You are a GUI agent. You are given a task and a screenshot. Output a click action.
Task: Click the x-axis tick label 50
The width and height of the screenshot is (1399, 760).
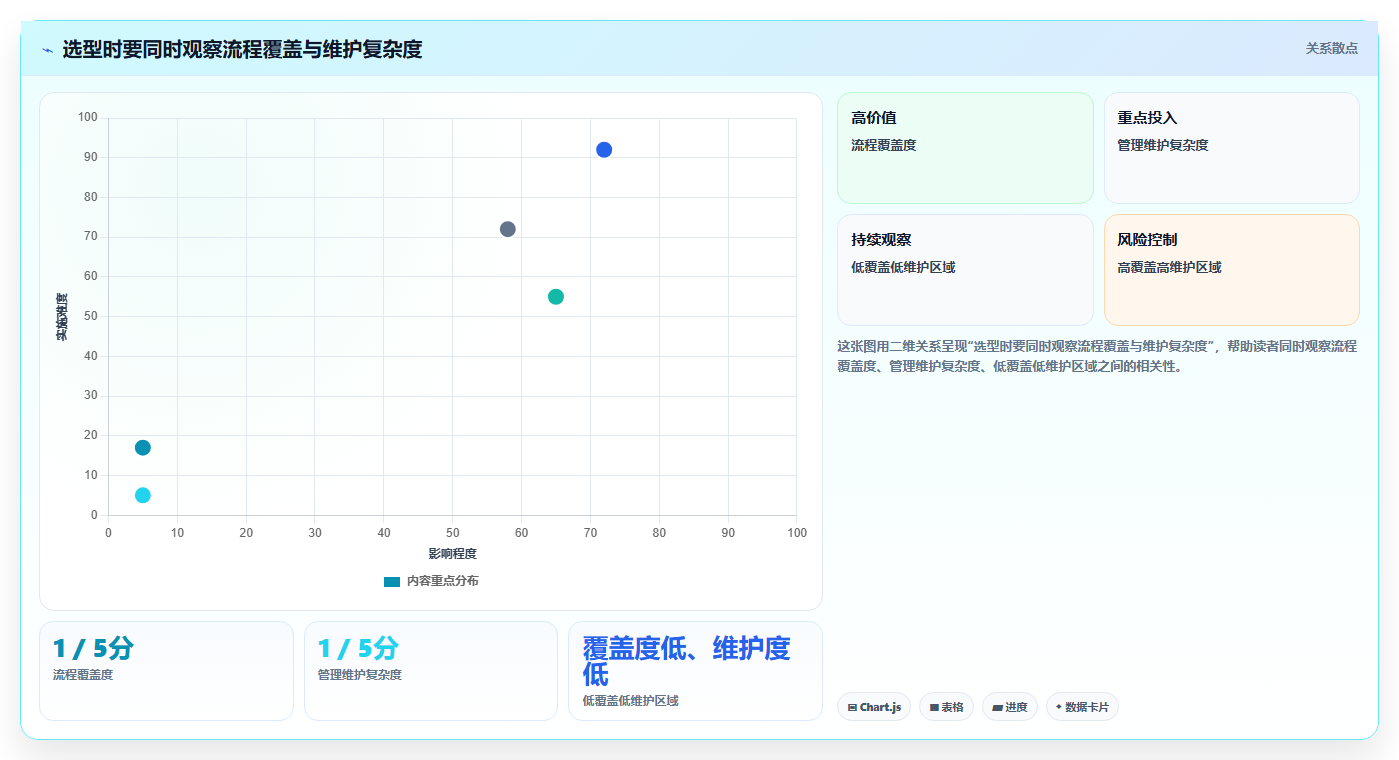point(452,533)
